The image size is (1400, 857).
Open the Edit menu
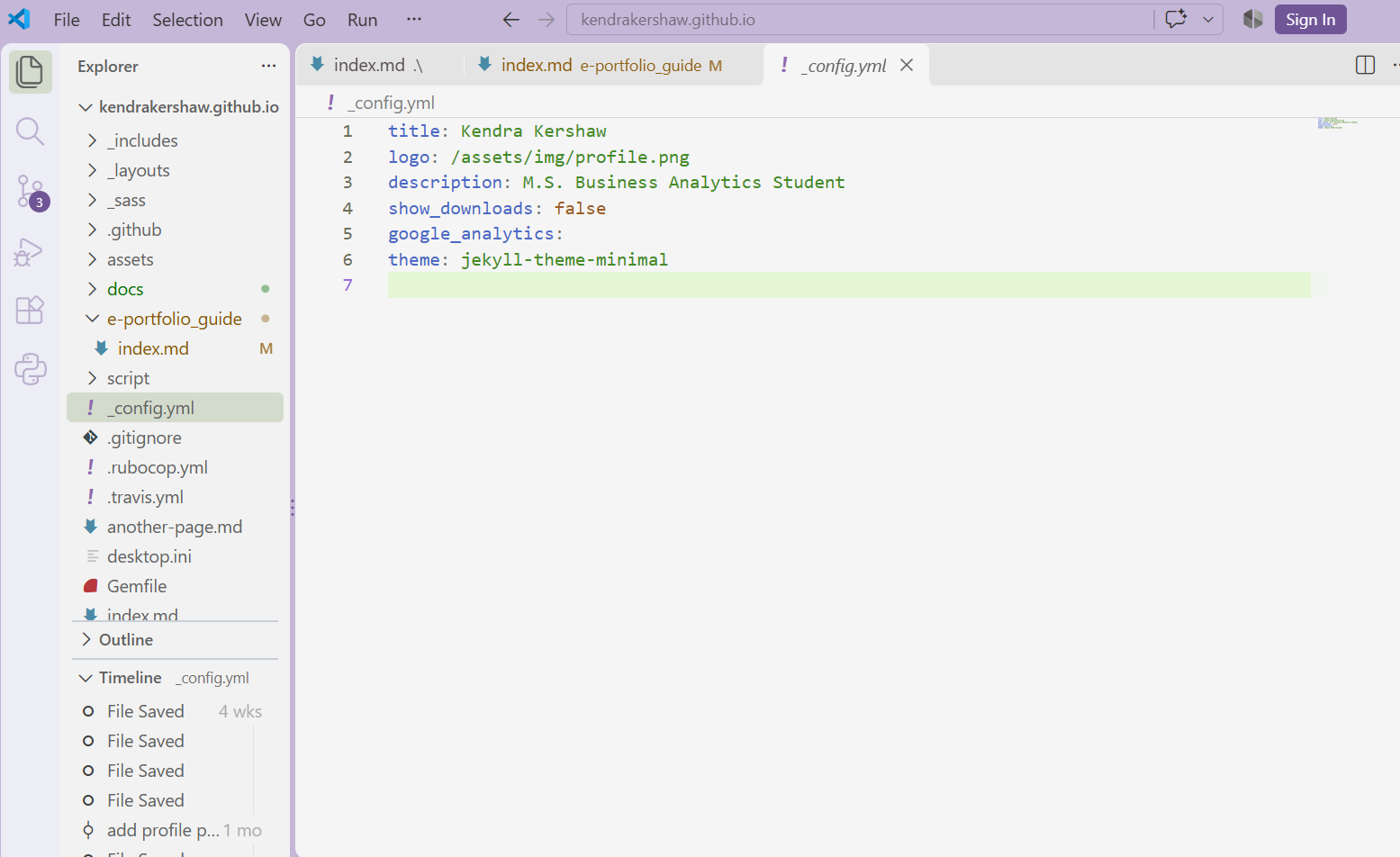(116, 20)
